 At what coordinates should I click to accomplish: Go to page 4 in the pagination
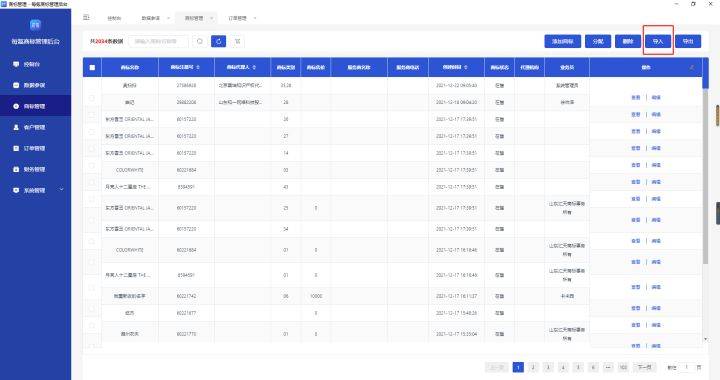click(x=563, y=367)
